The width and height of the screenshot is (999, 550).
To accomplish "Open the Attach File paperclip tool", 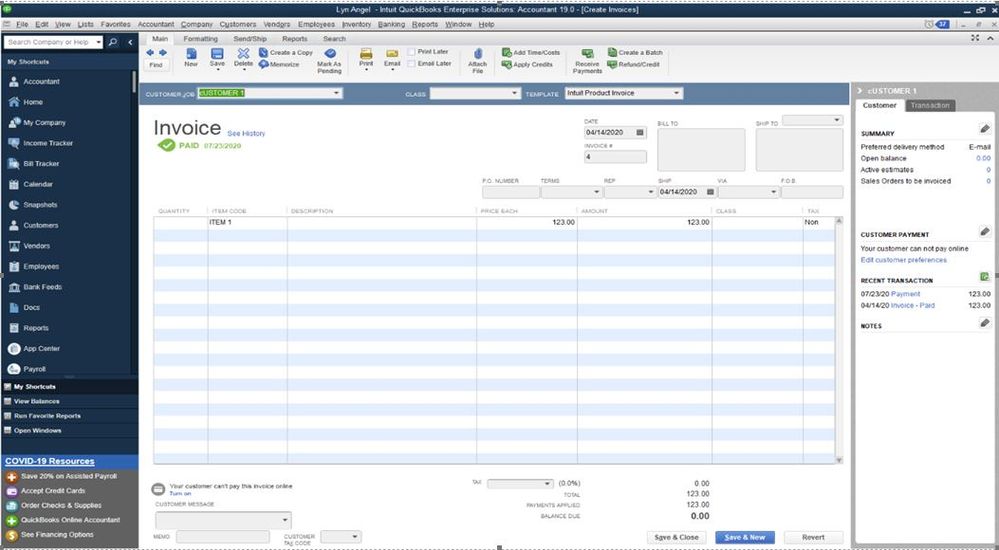I will [x=478, y=54].
